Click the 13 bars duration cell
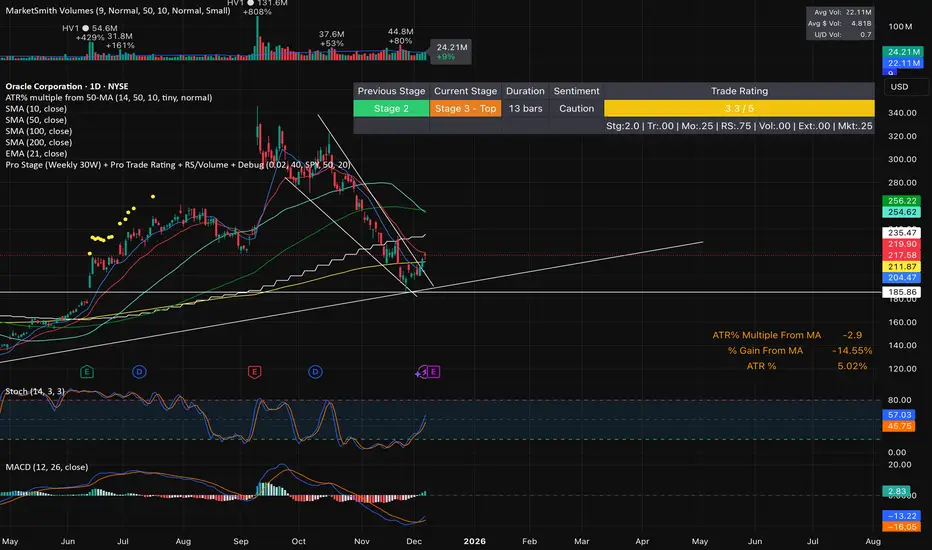Image resolution: width=932 pixels, height=550 pixels. tap(525, 108)
